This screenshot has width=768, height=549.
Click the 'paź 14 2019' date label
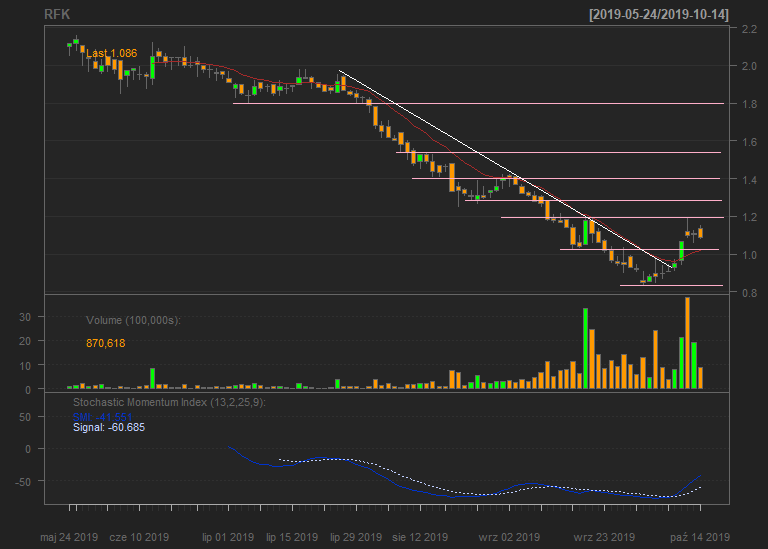coord(700,537)
